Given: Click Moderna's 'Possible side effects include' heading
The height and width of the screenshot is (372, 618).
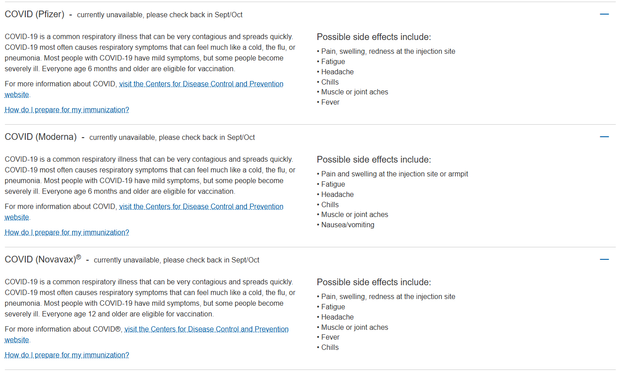Looking at the screenshot, I should point(374,160).
